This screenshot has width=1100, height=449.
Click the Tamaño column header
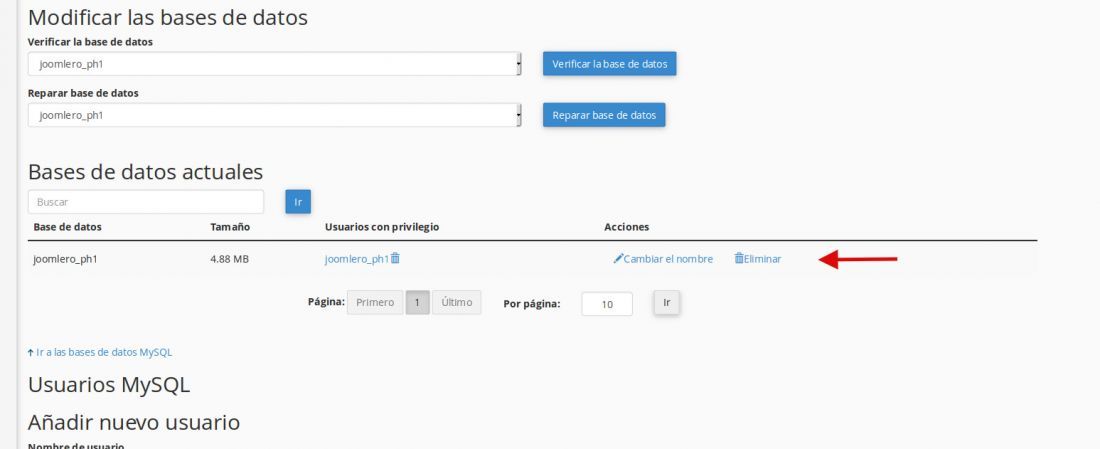pyautogui.click(x=230, y=227)
